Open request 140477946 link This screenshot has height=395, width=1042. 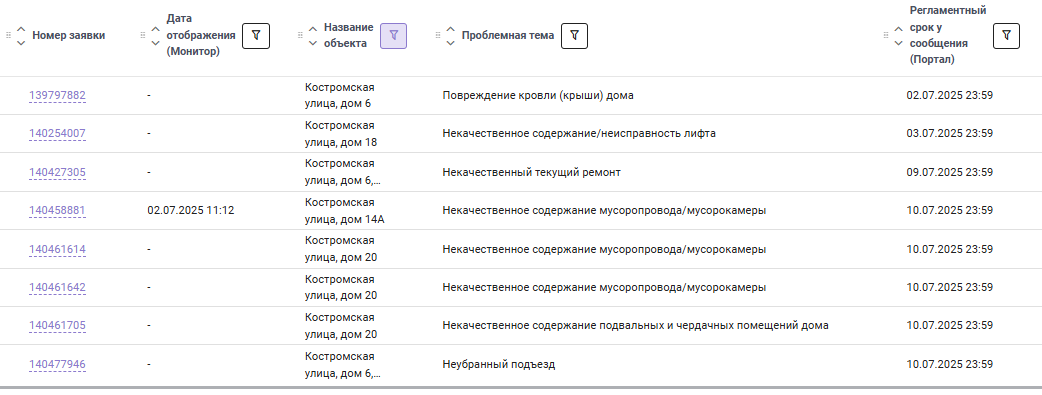[x=57, y=364]
